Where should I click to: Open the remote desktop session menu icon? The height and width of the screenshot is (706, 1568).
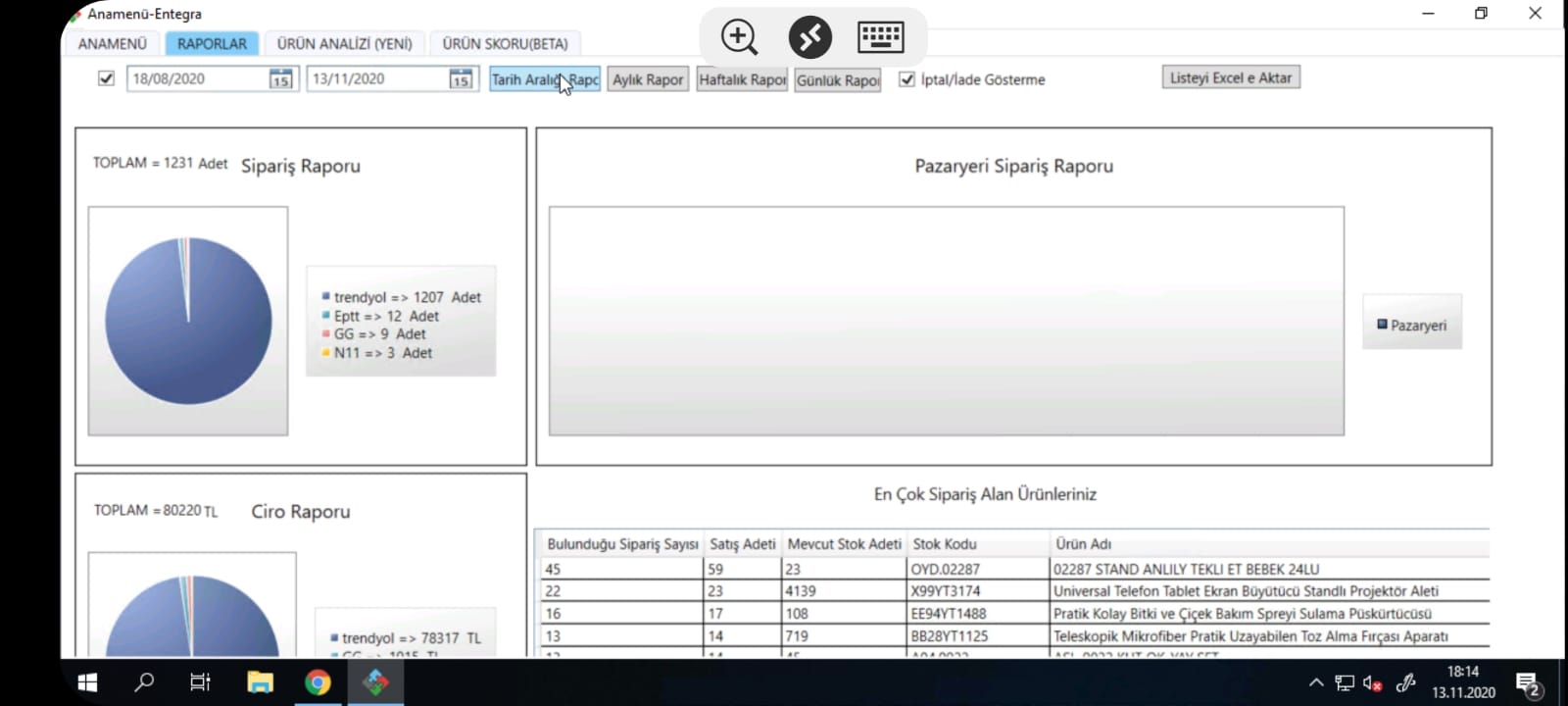point(810,37)
